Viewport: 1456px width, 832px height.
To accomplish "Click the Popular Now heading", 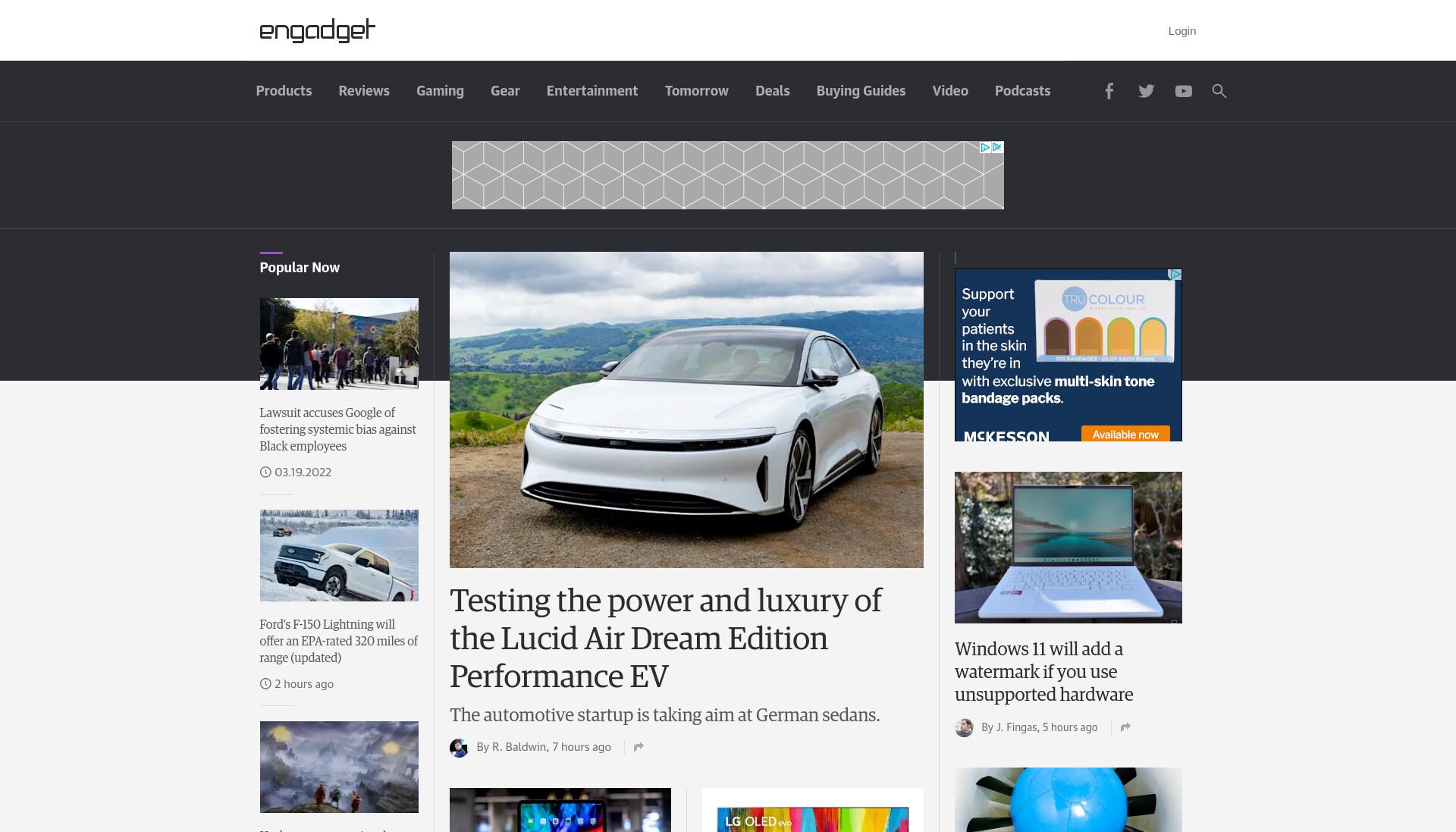I will tap(300, 268).
